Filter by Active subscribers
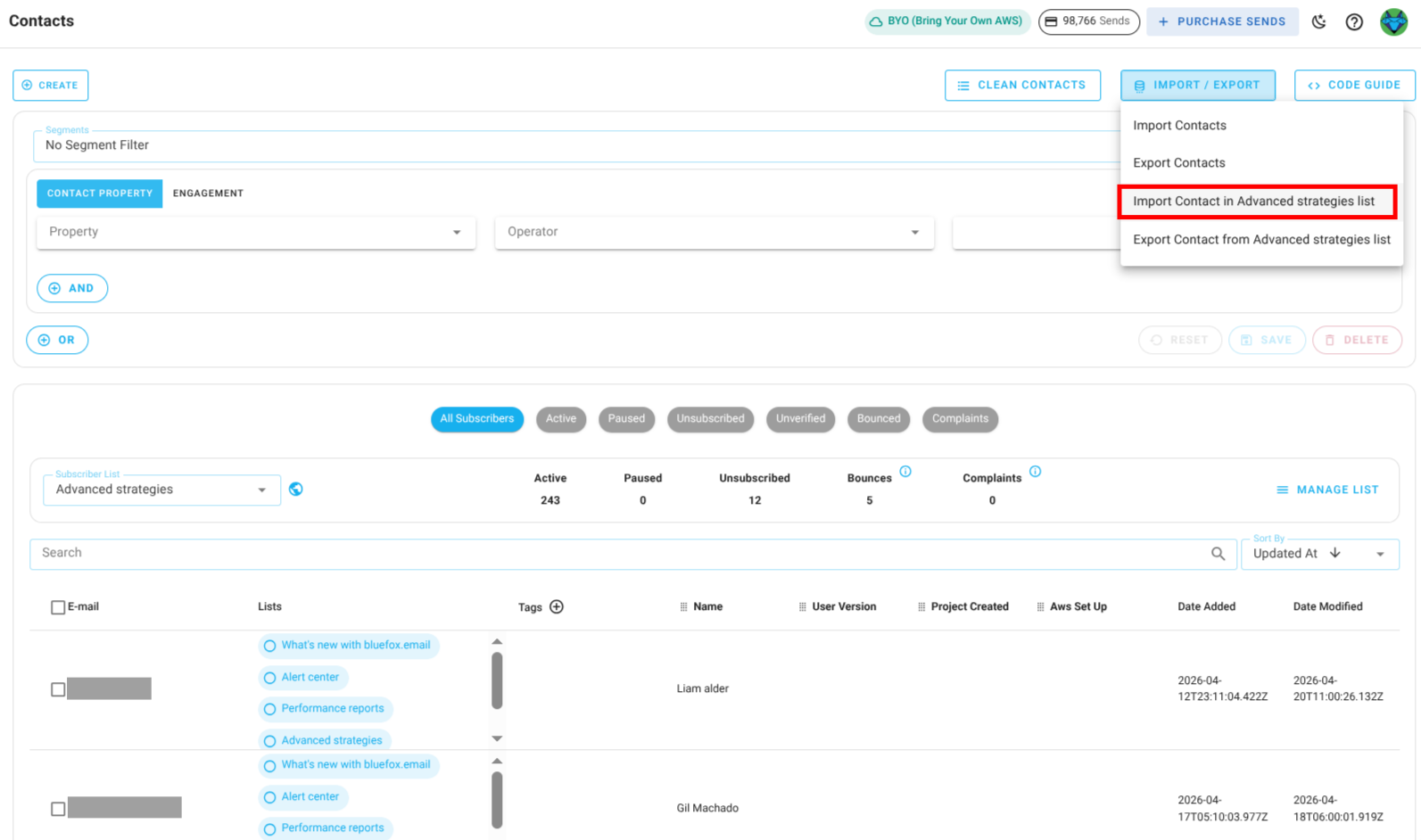This screenshot has height=840, width=1421. (561, 419)
